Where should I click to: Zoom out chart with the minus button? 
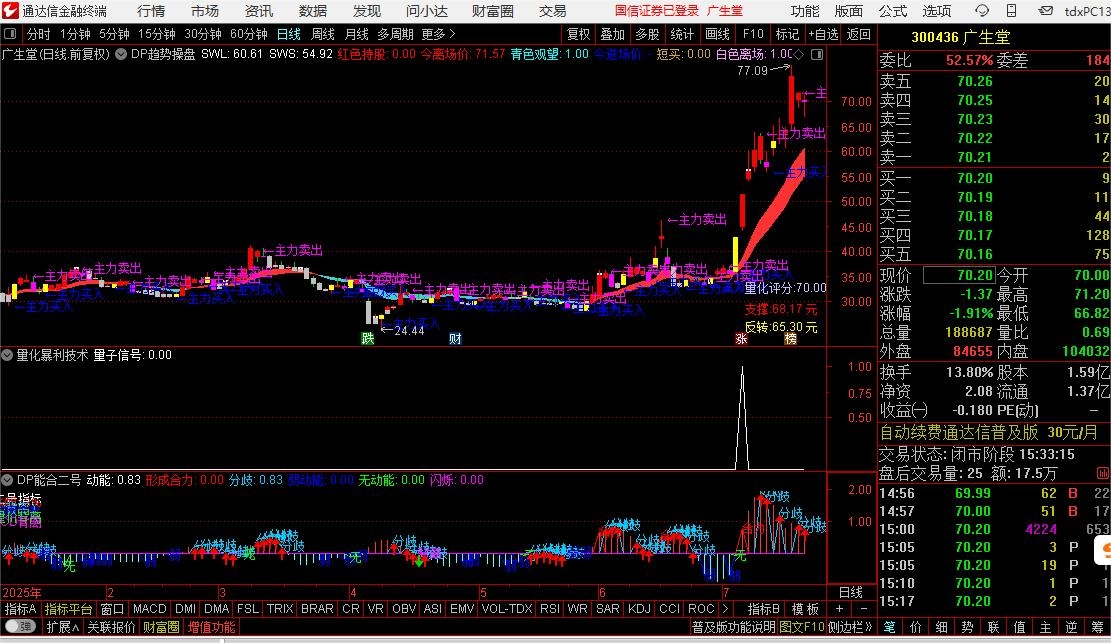[x=863, y=609]
